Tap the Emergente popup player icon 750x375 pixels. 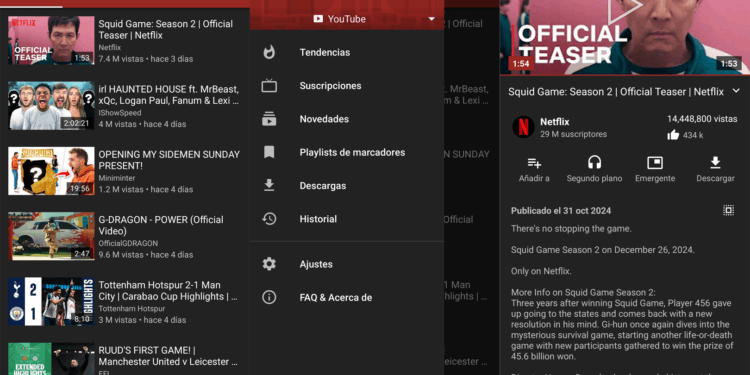pos(655,163)
